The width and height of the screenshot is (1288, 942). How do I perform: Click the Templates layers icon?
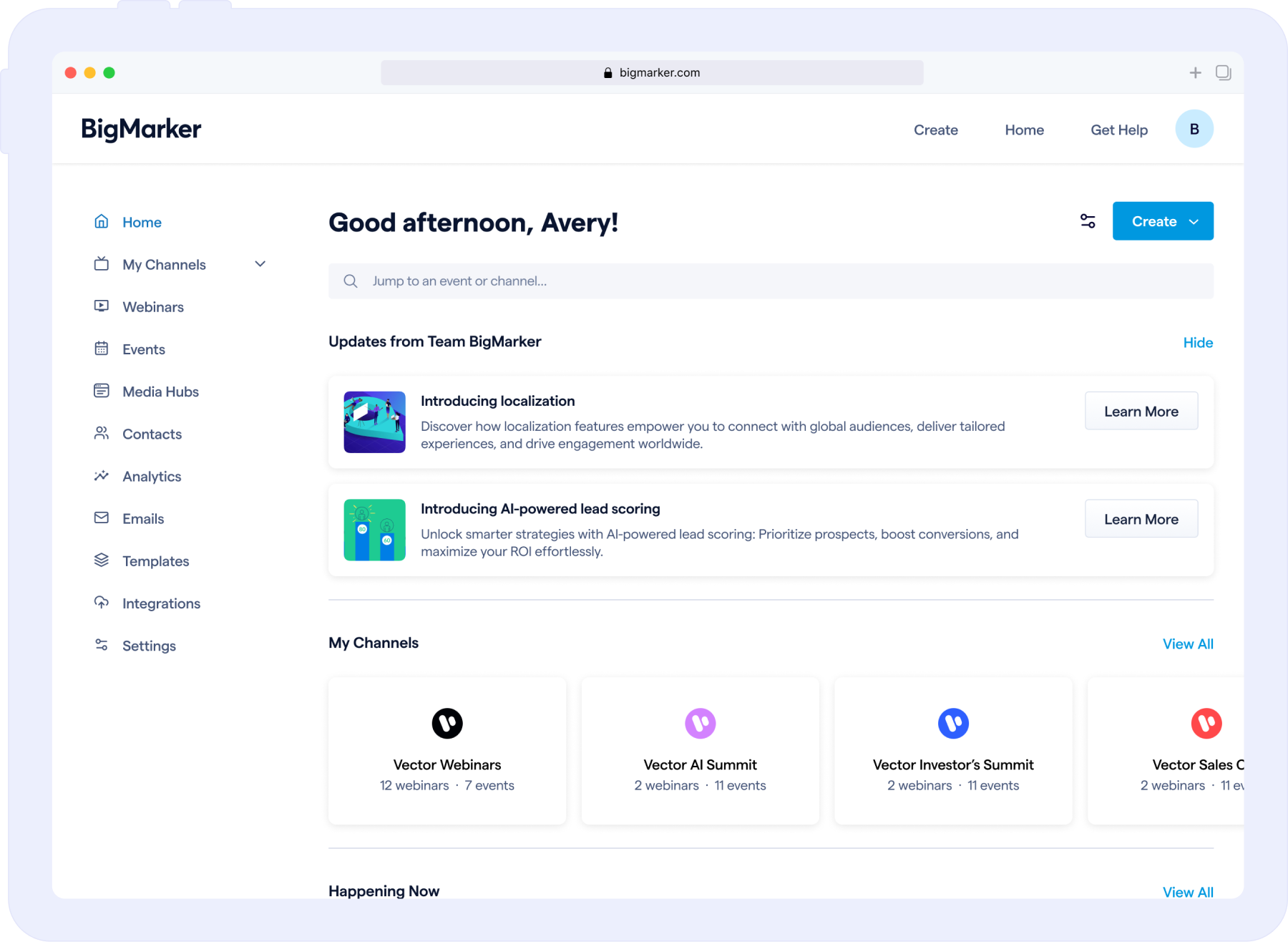pyautogui.click(x=102, y=560)
